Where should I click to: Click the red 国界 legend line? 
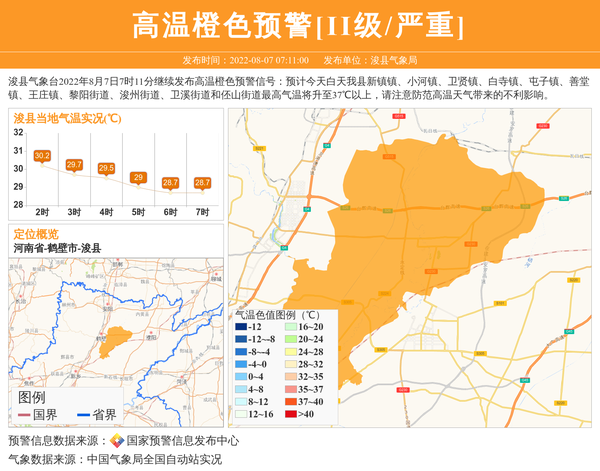click(24, 415)
